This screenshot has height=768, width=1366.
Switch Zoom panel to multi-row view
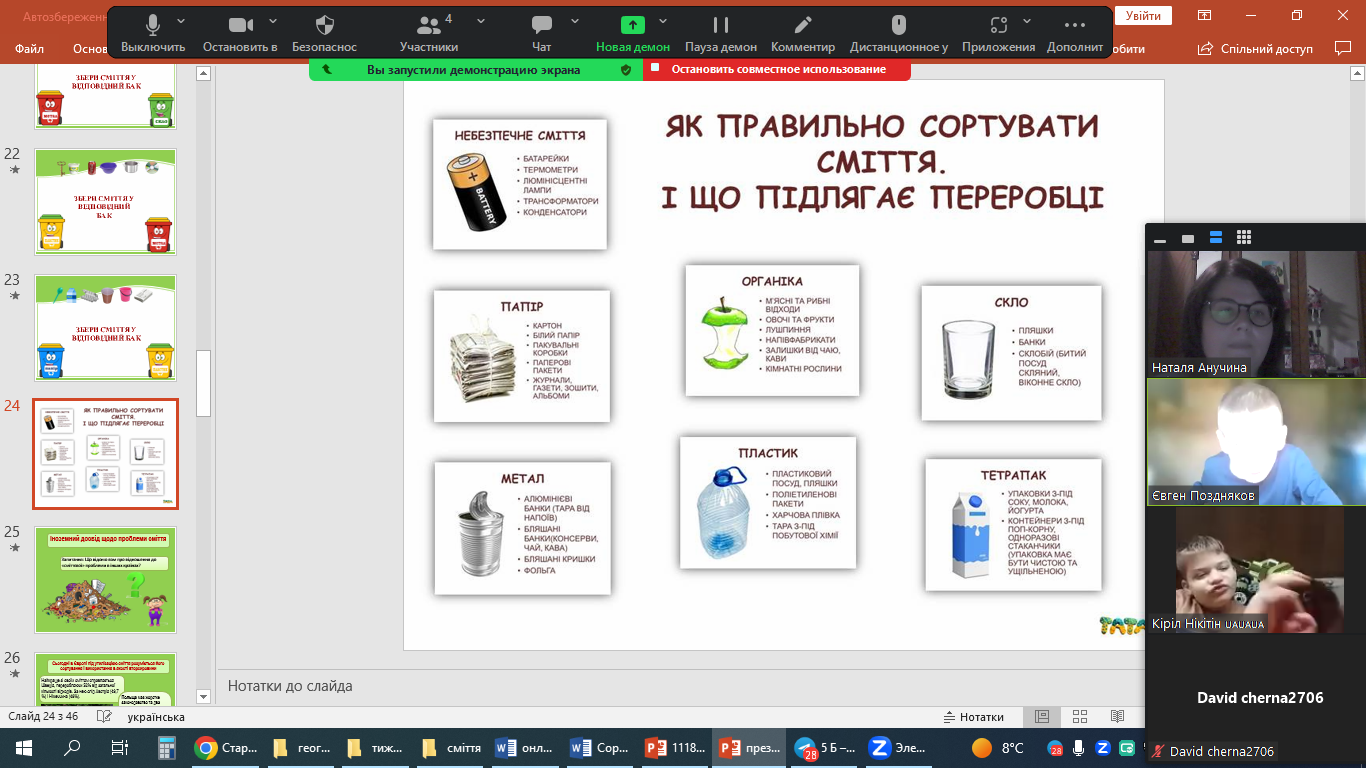coord(1216,238)
